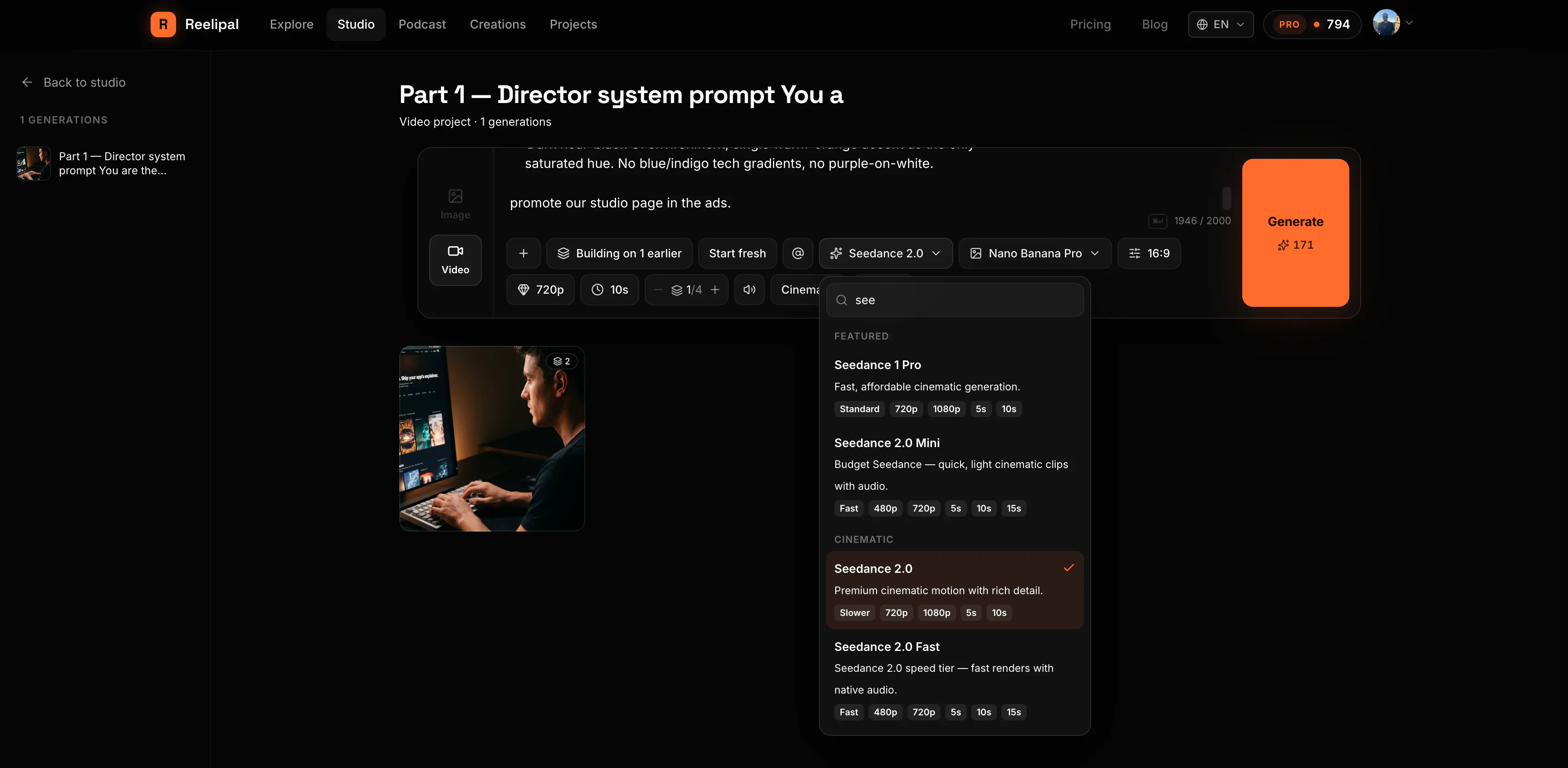Click the 15s tag under Seedance 2.0 Fast
Viewport: 1568px width, 768px height.
tap(1014, 713)
